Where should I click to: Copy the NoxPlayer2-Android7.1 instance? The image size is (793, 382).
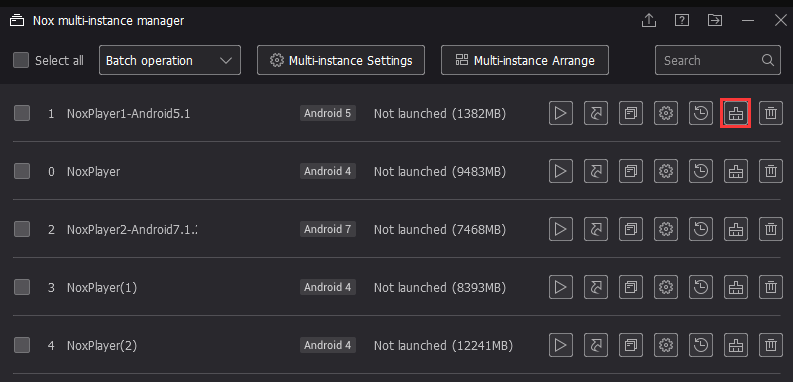click(x=631, y=229)
